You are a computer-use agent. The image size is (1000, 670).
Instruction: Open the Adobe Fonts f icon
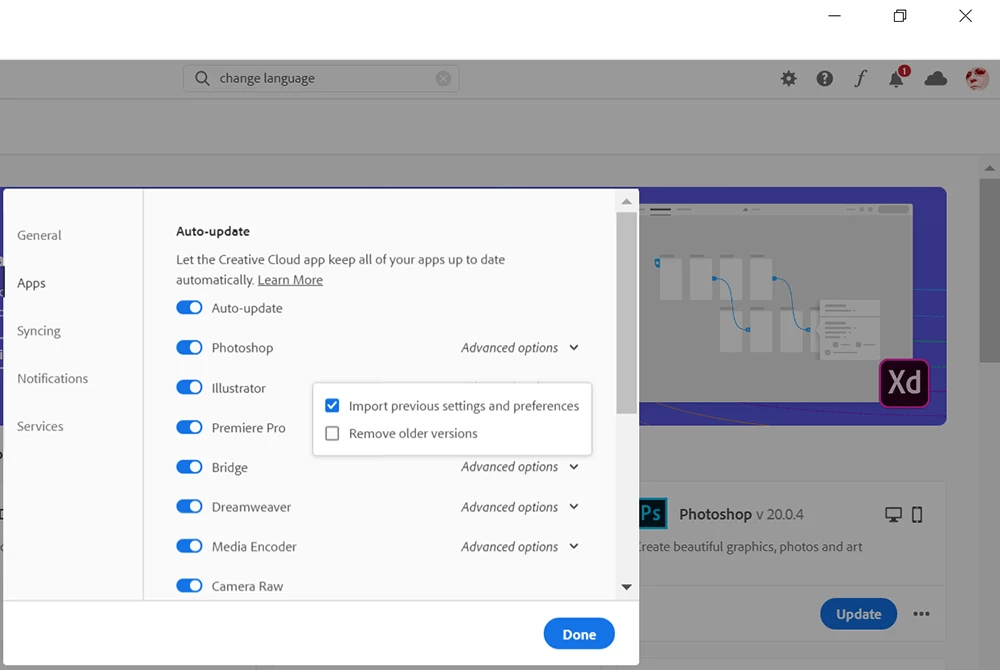point(860,78)
